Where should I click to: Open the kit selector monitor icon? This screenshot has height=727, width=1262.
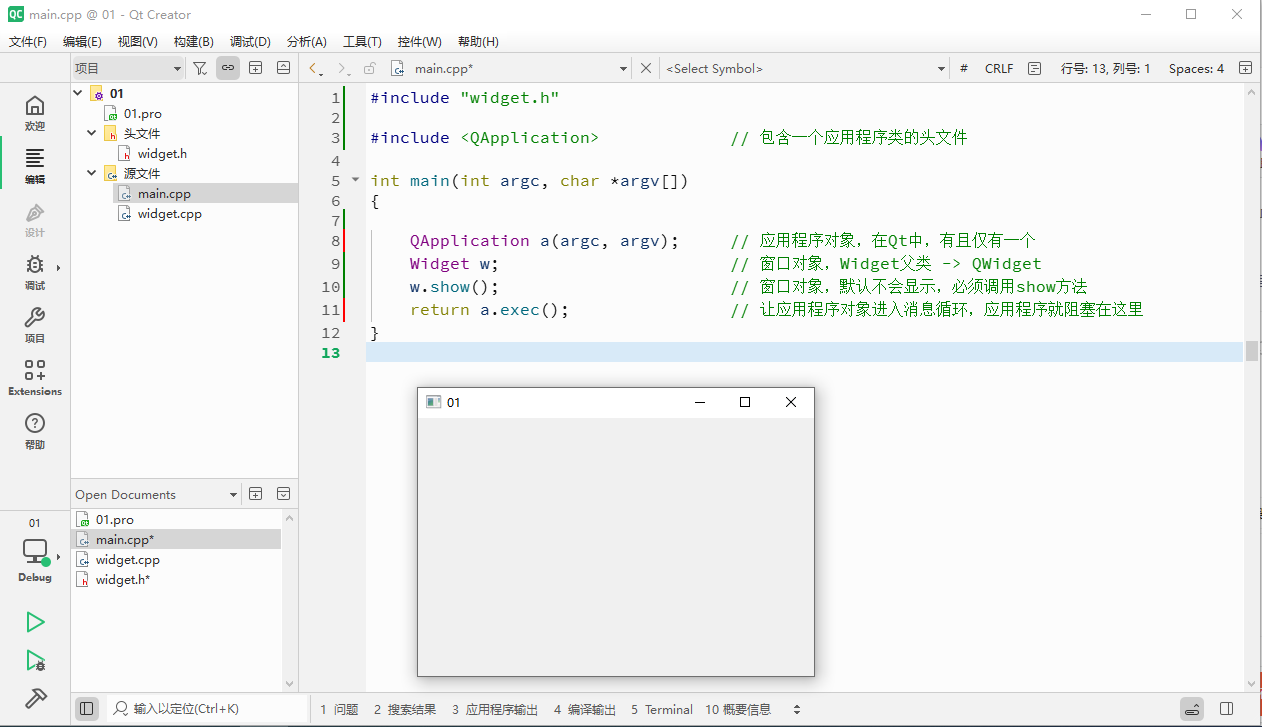click(35, 551)
